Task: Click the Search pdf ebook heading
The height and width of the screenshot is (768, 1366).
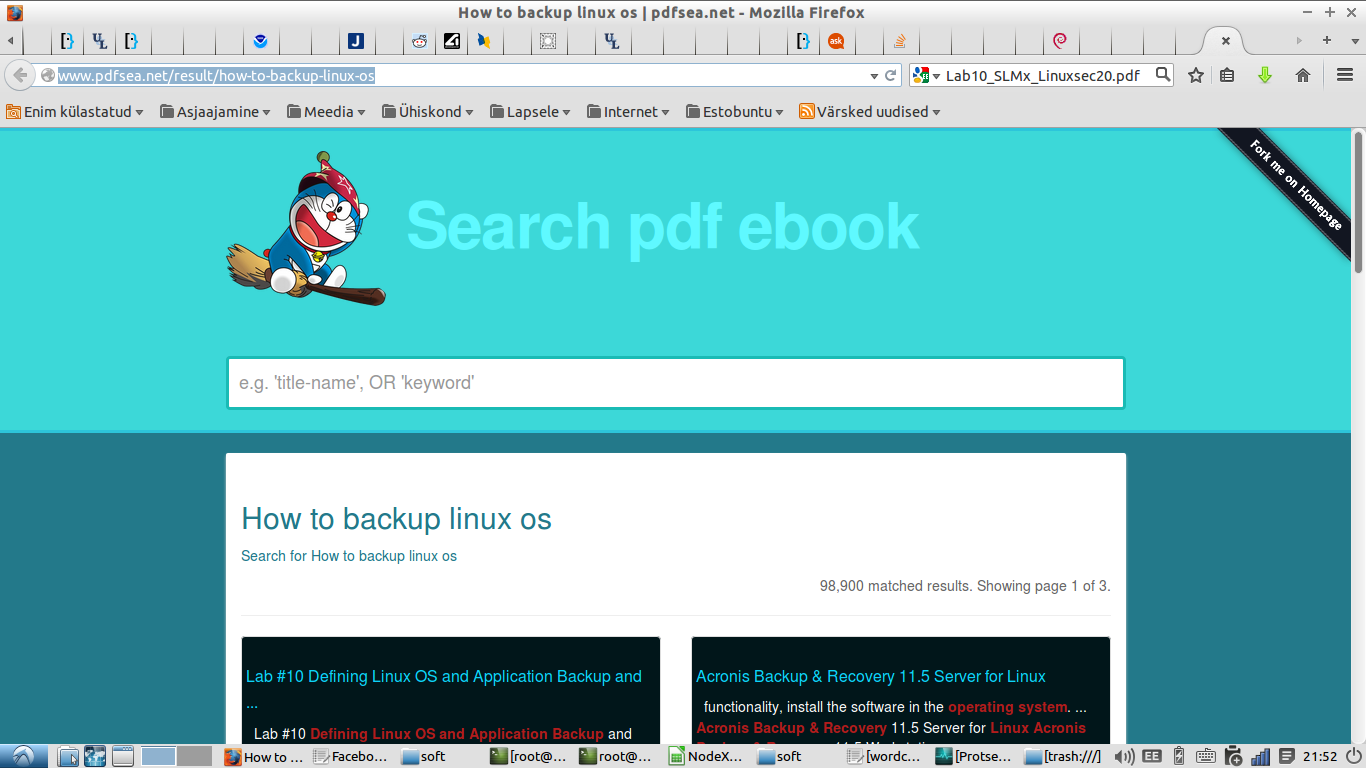Action: [663, 227]
